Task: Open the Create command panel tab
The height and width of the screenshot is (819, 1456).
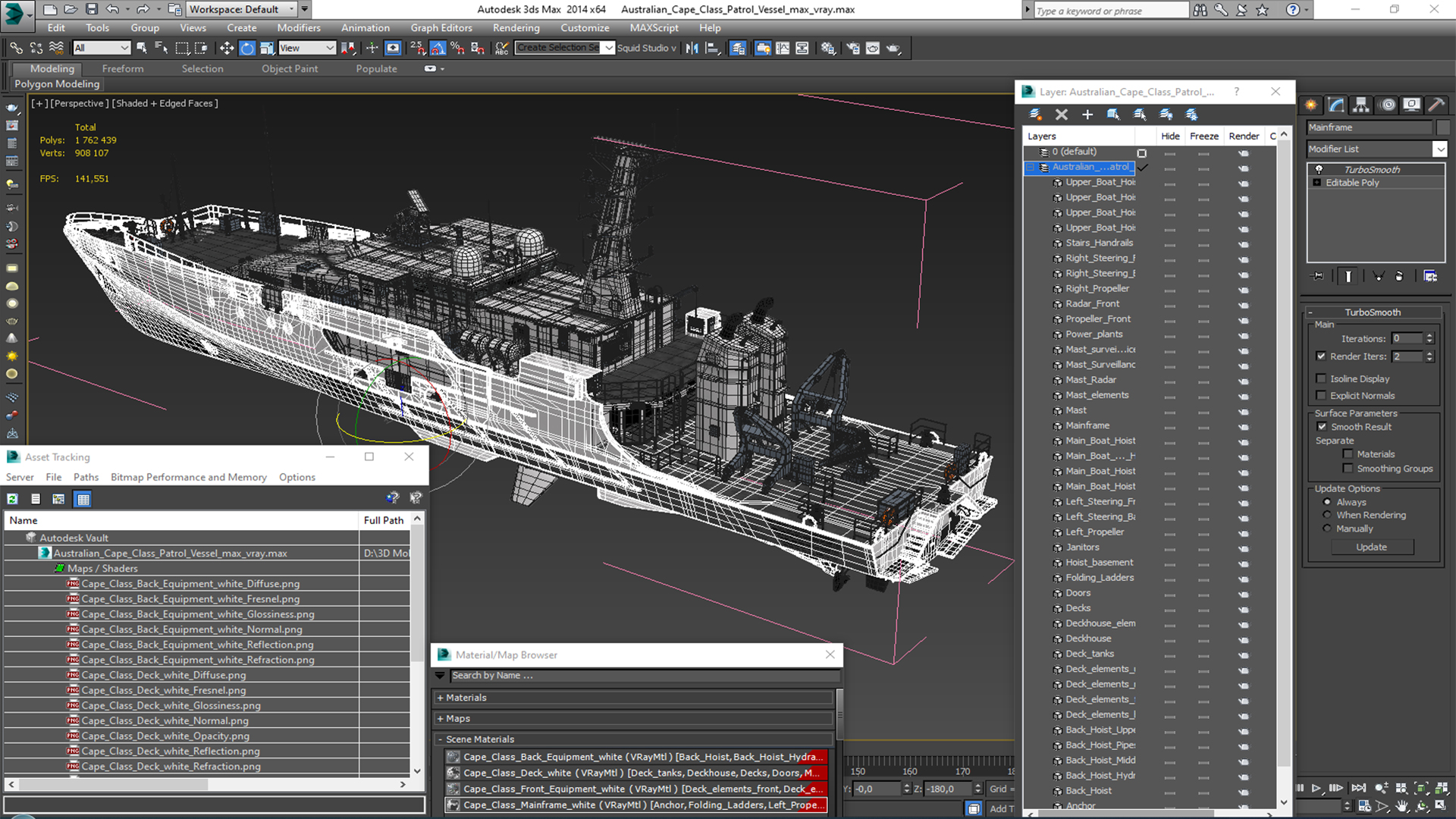Action: click(x=1310, y=105)
